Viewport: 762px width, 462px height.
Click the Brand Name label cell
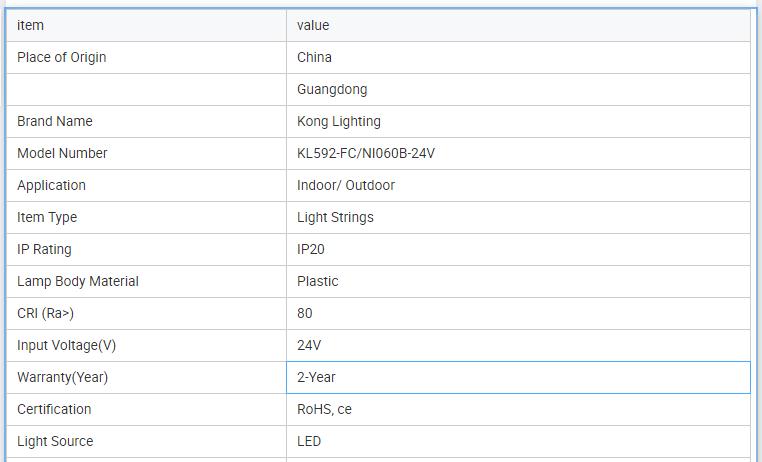pyautogui.click(x=55, y=121)
